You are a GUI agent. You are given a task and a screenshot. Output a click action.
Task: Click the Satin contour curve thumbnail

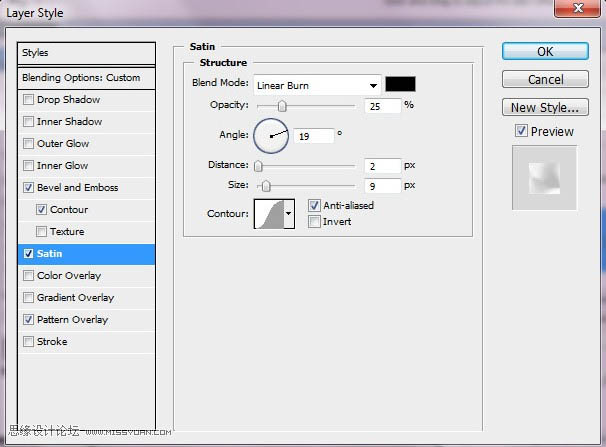click(269, 214)
